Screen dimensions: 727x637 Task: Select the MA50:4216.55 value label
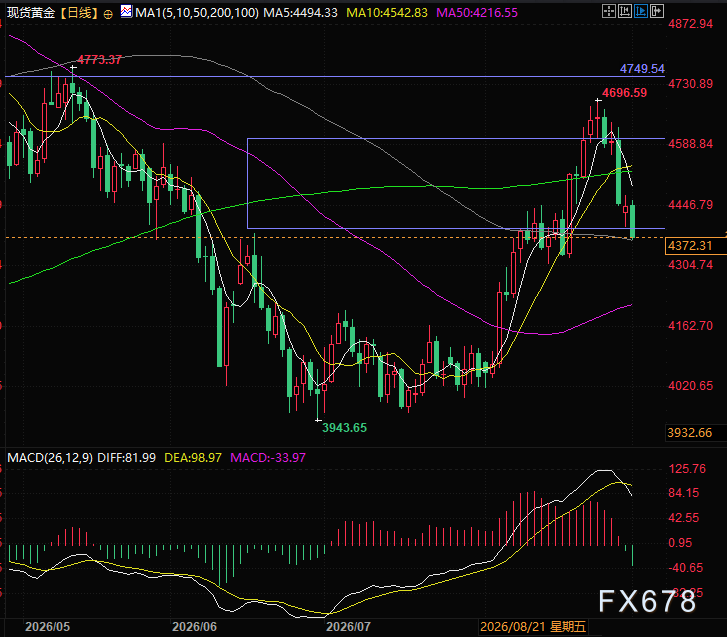point(477,13)
